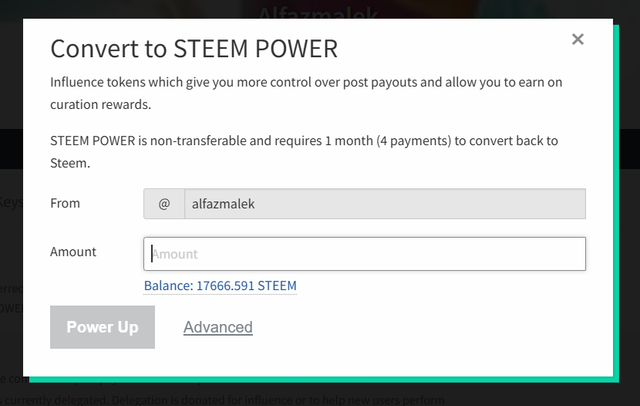Click the dimmed overlay right of the dialog
The image size is (640, 406).
pyautogui.click(x=627, y=250)
